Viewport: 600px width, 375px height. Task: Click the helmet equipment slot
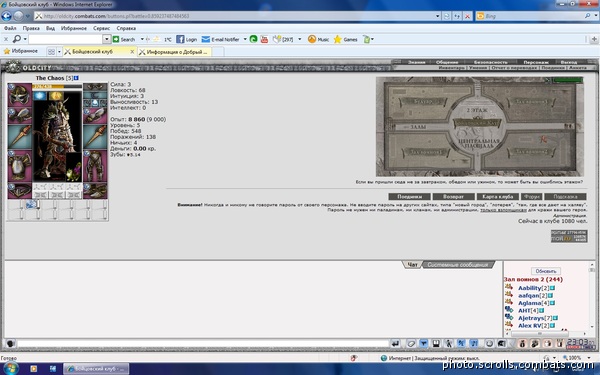(20, 95)
